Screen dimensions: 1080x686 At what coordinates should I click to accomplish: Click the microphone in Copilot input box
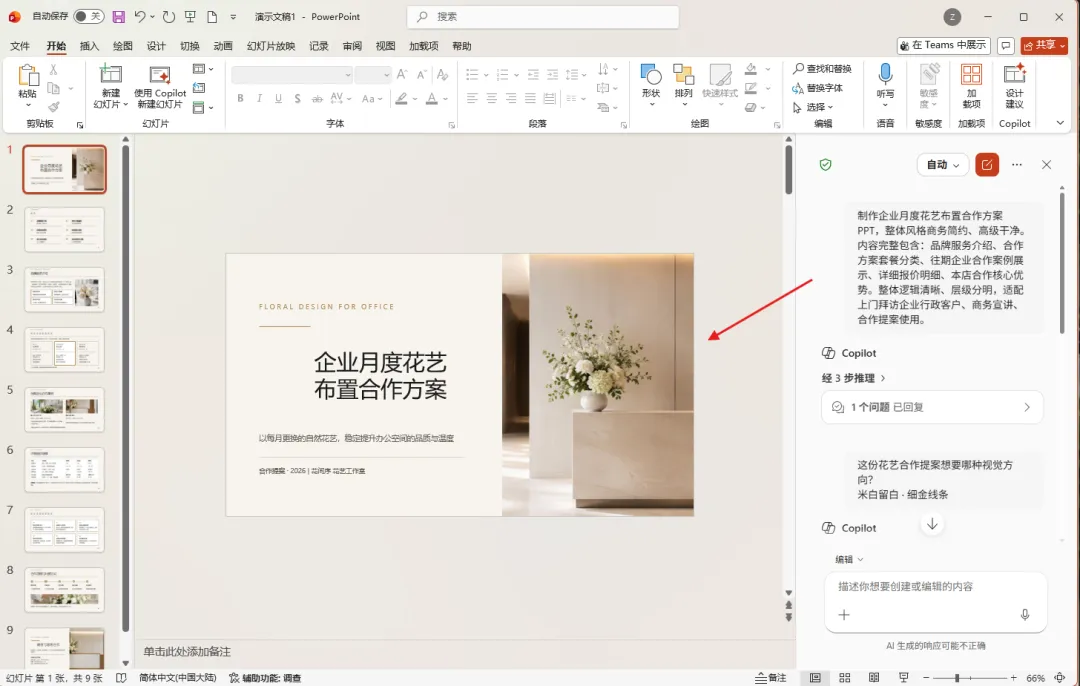coord(1025,614)
